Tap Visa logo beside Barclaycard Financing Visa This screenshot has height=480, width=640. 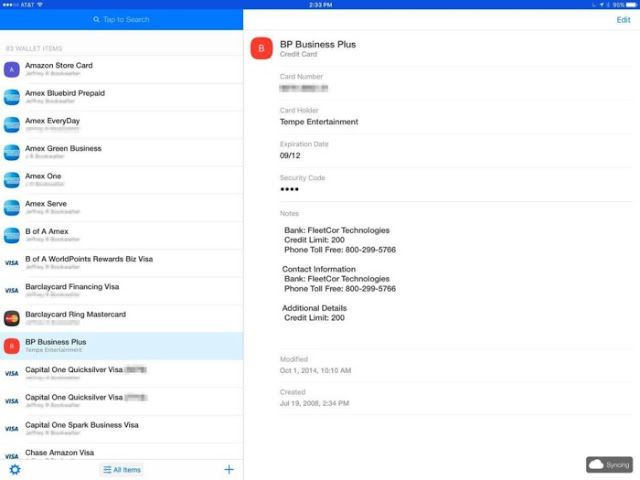[12, 291]
